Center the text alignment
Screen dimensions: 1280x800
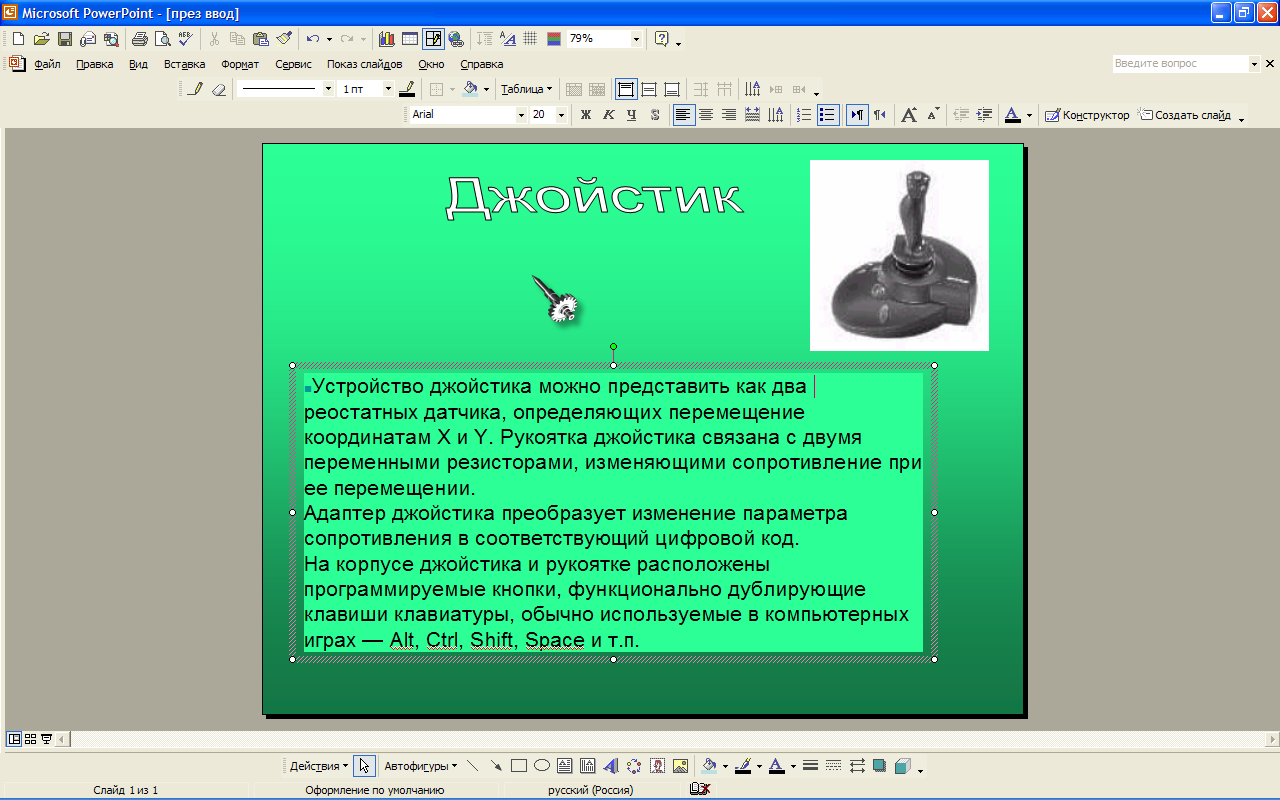click(706, 115)
